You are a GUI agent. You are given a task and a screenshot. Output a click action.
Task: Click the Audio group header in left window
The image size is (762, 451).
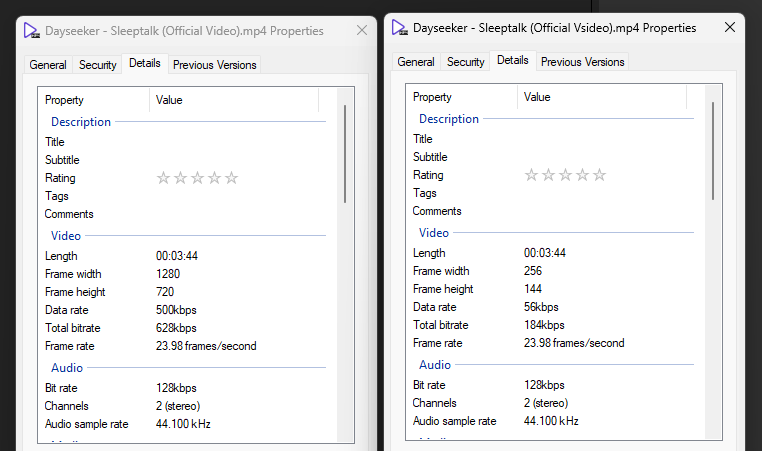pos(67,368)
